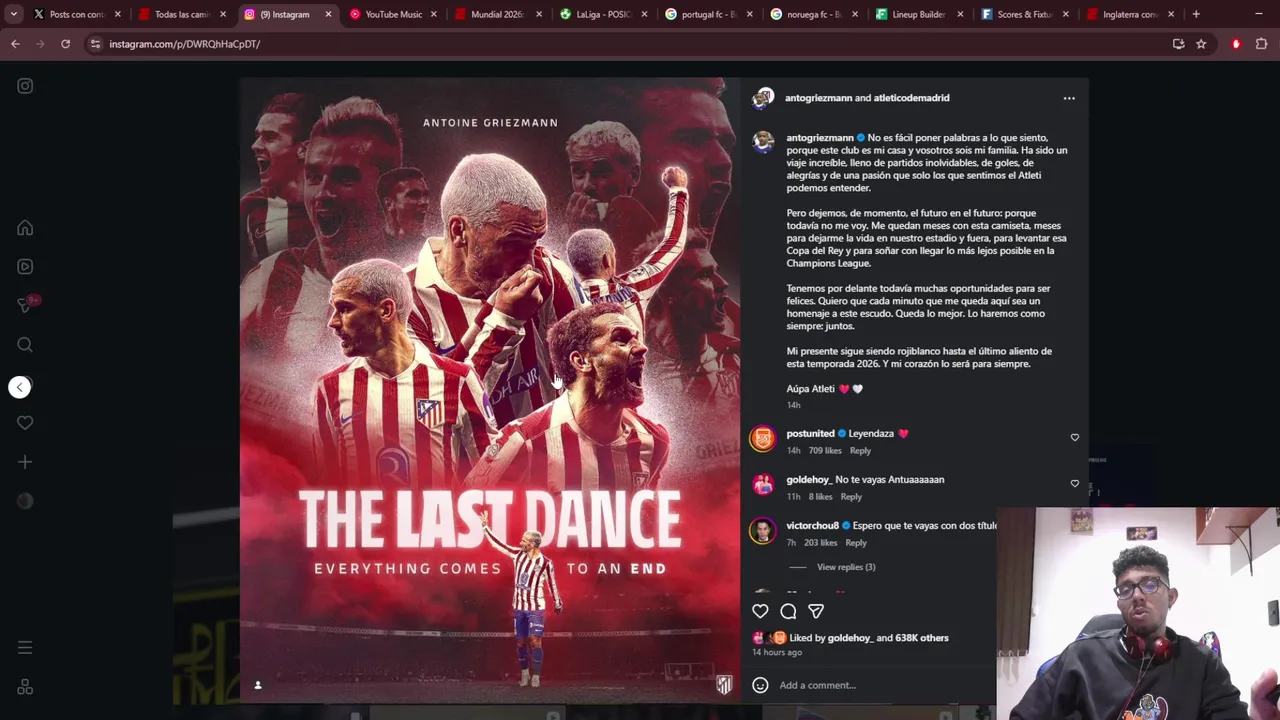Image resolution: width=1280 pixels, height=720 pixels.
Task: Open the More hamburger menu in the sidebar
Action: [25, 648]
